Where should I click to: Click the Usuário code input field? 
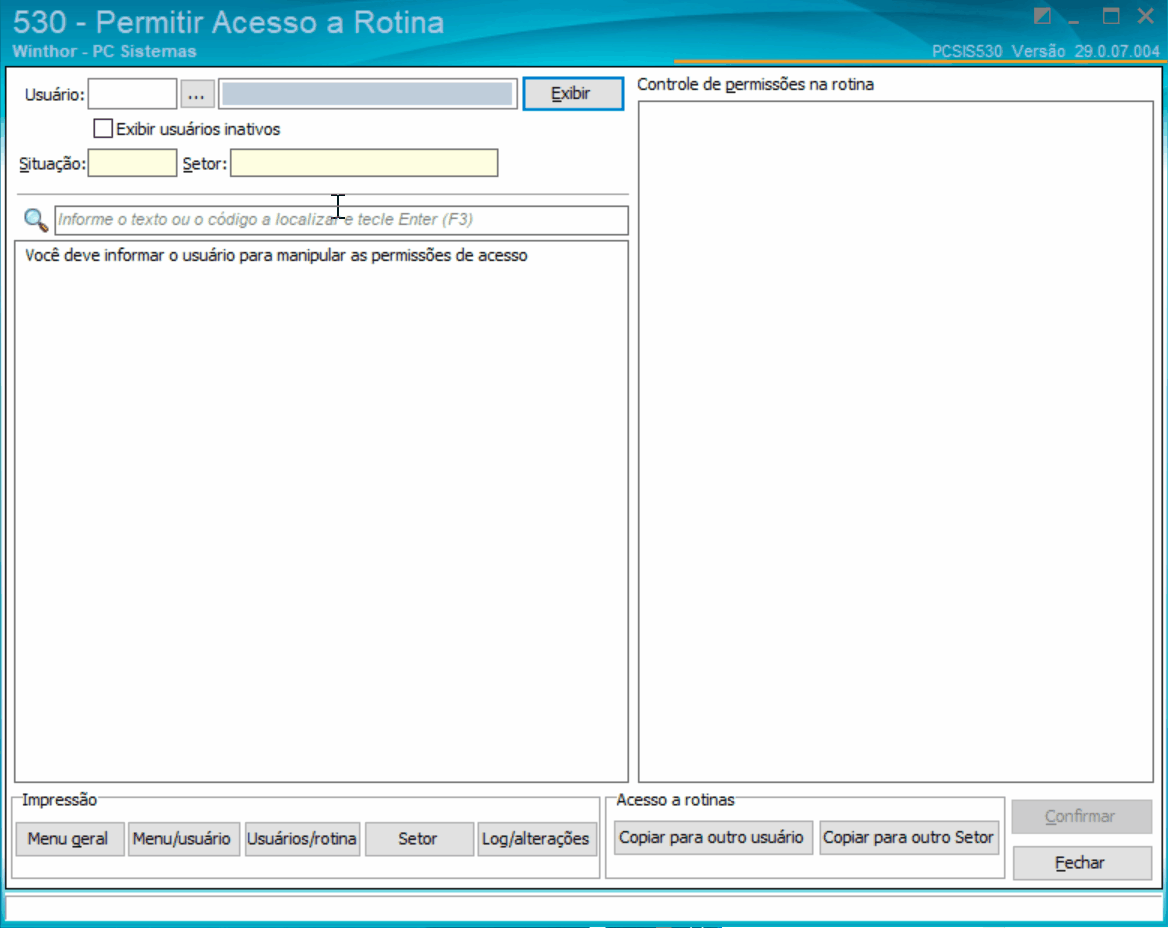pos(133,95)
